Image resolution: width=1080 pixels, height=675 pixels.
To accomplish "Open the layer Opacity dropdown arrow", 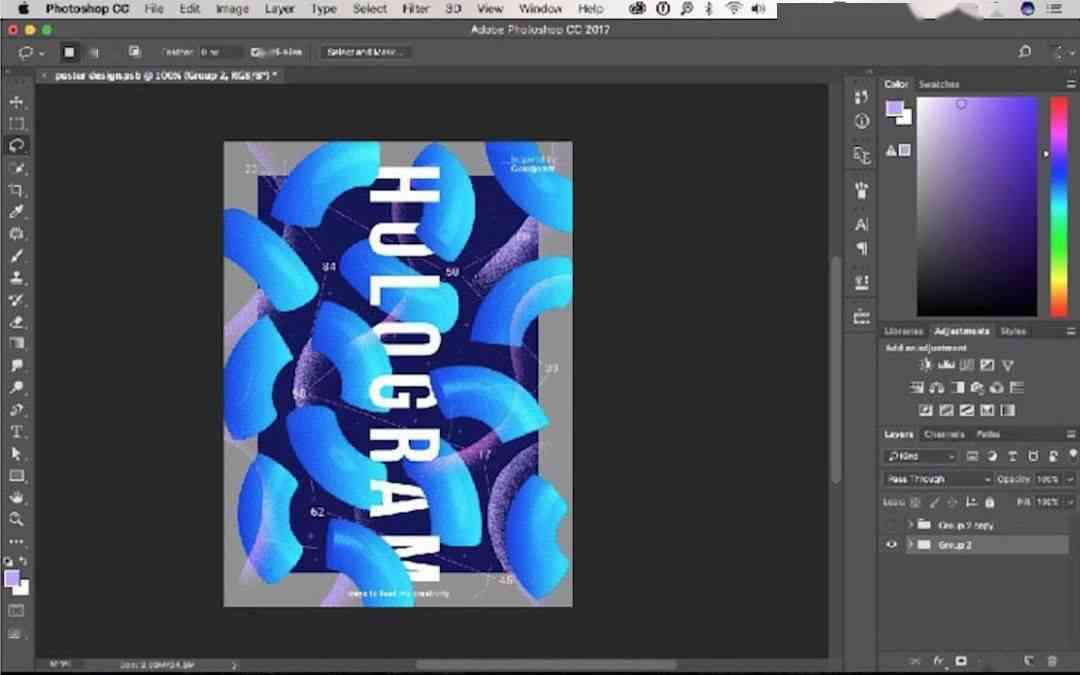I will (x=1071, y=479).
